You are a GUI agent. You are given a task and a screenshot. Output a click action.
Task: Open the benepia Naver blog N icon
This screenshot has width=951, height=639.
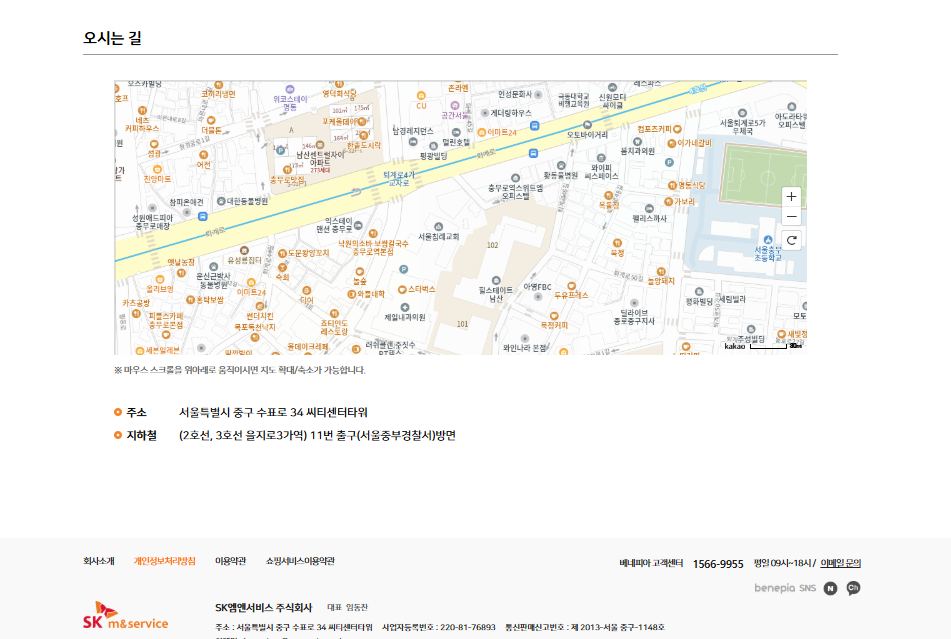830,588
